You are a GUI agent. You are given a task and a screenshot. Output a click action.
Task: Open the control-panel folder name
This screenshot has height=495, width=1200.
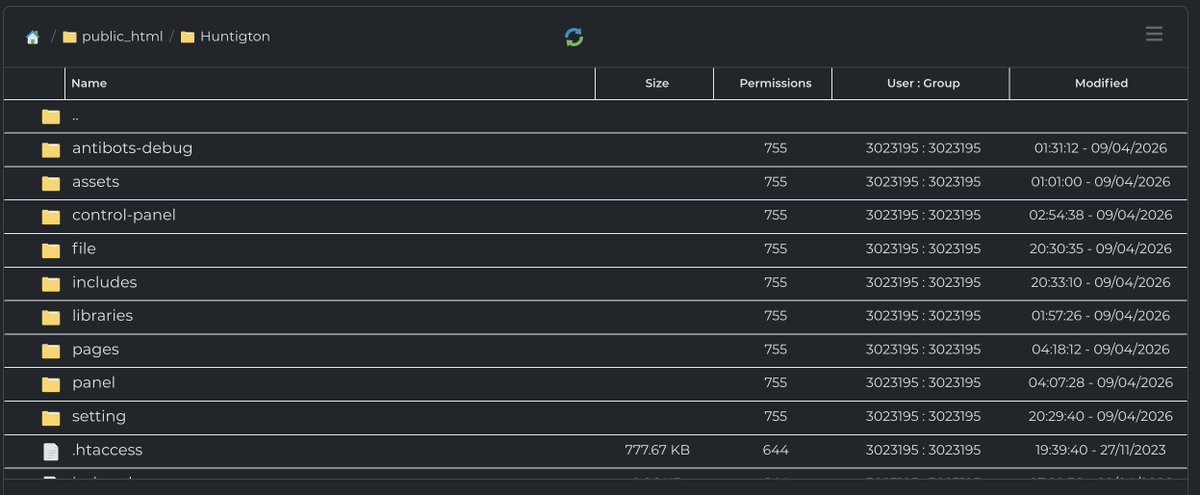tap(124, 215)
